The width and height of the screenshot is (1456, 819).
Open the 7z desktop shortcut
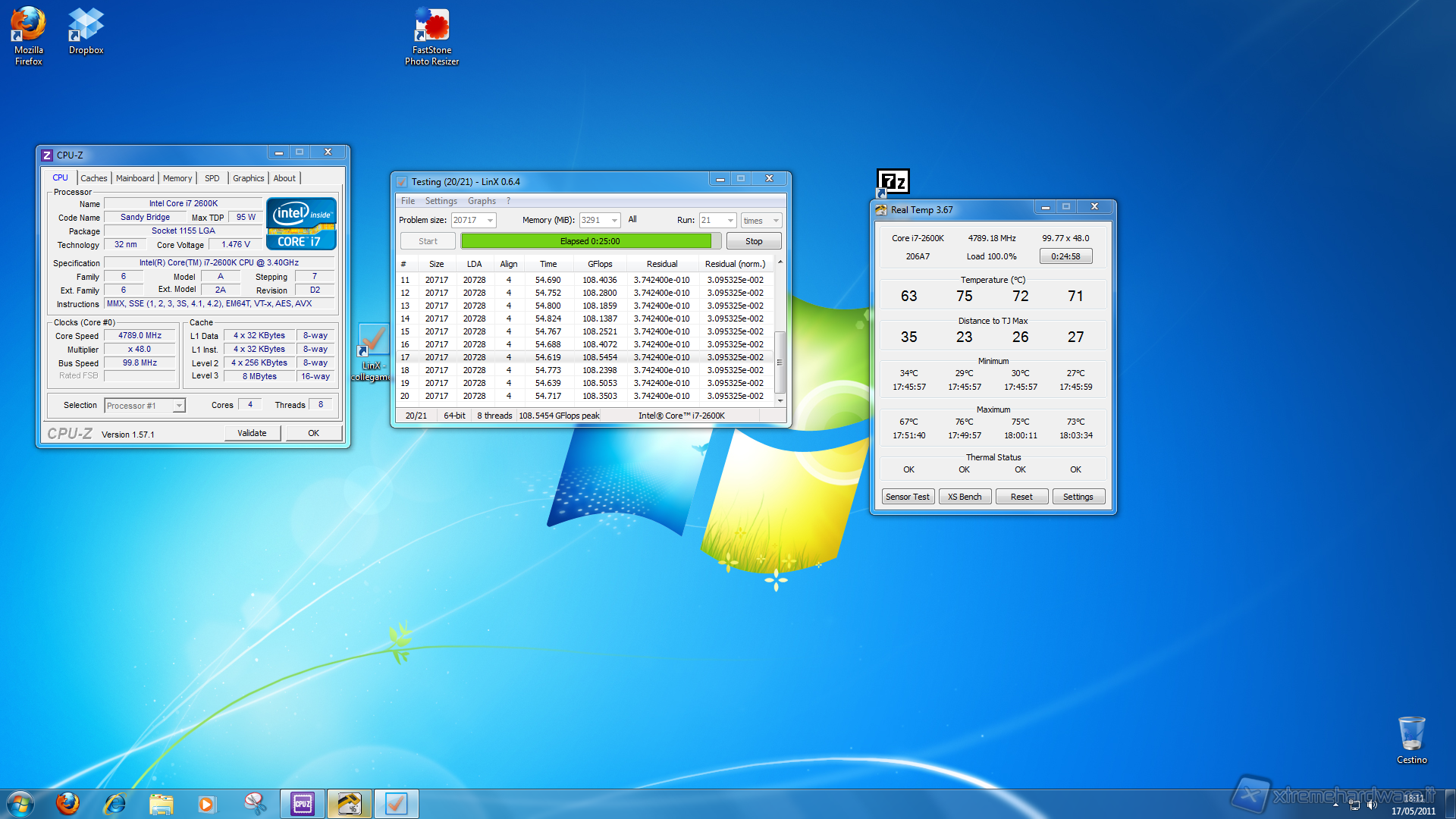[x=893, y=182]
